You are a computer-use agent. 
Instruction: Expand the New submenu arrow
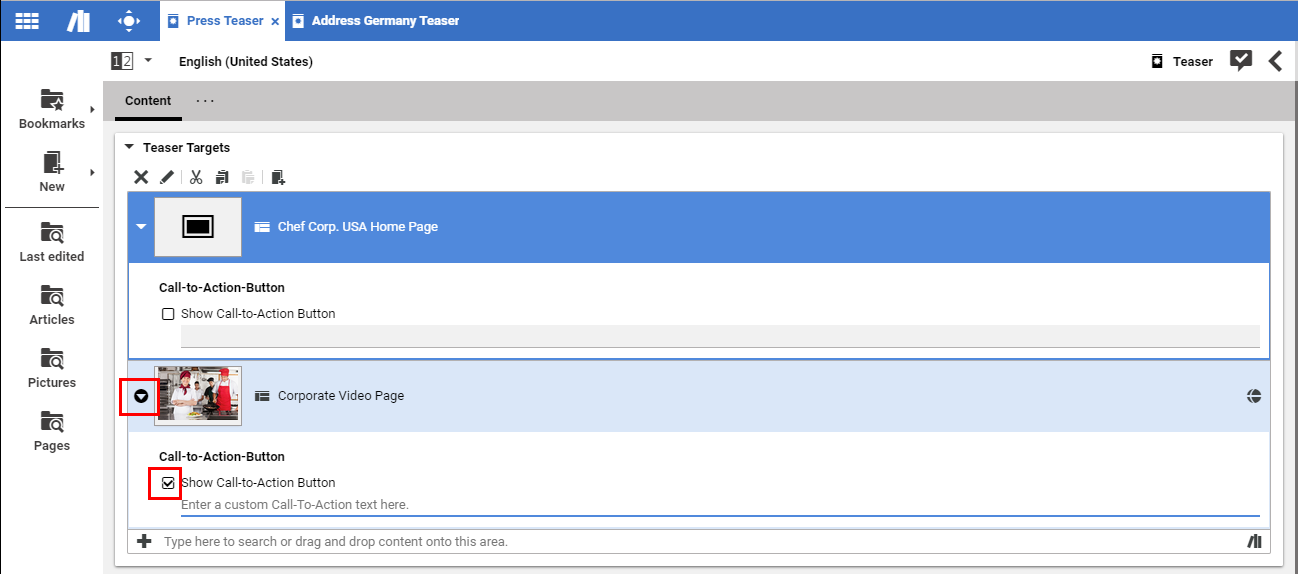92,172
